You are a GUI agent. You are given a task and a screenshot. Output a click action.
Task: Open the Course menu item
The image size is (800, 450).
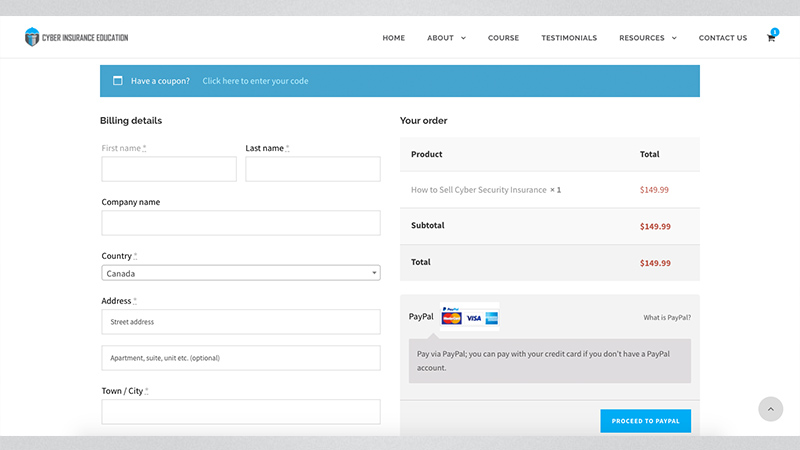pyautogui.click(x=503, y=38)
